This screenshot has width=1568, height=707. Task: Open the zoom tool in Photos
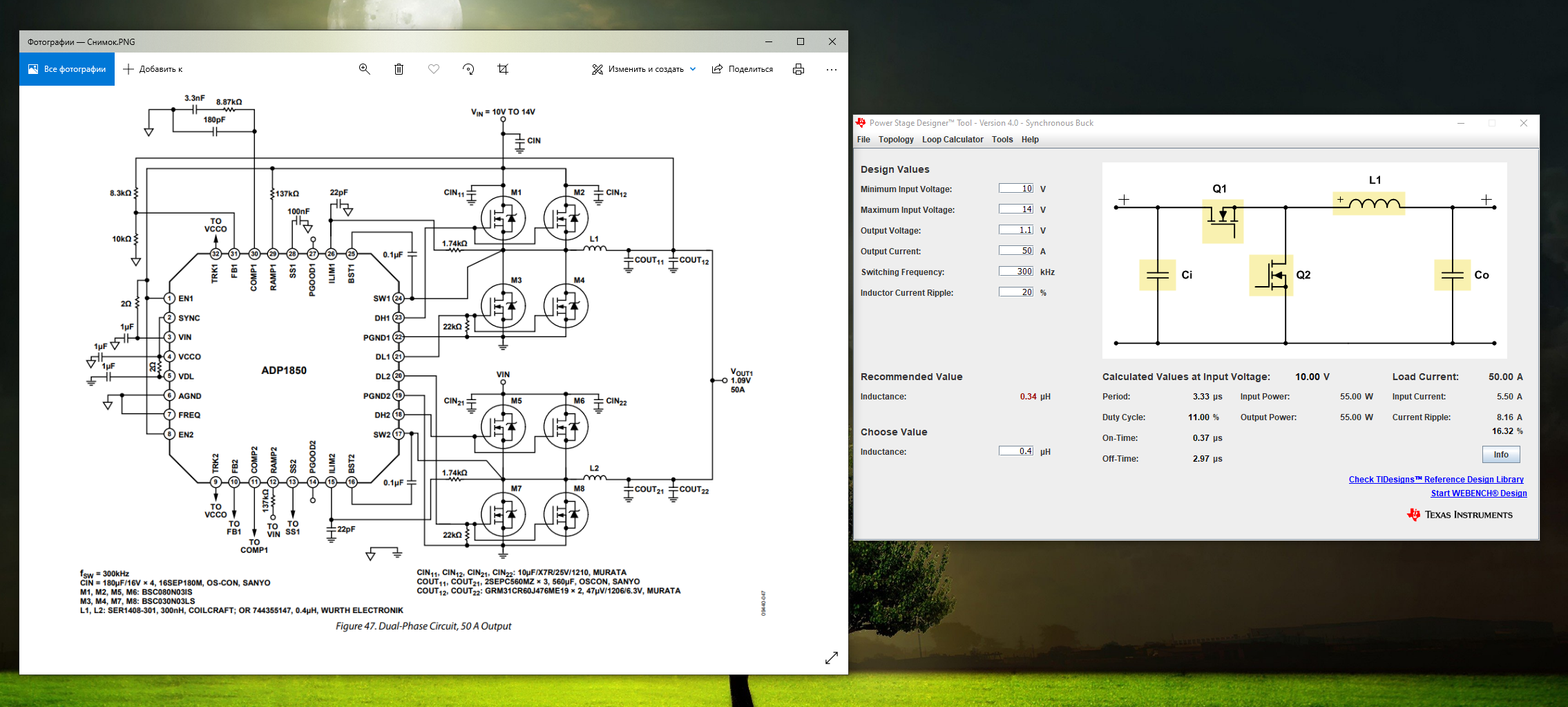(365, 69)
